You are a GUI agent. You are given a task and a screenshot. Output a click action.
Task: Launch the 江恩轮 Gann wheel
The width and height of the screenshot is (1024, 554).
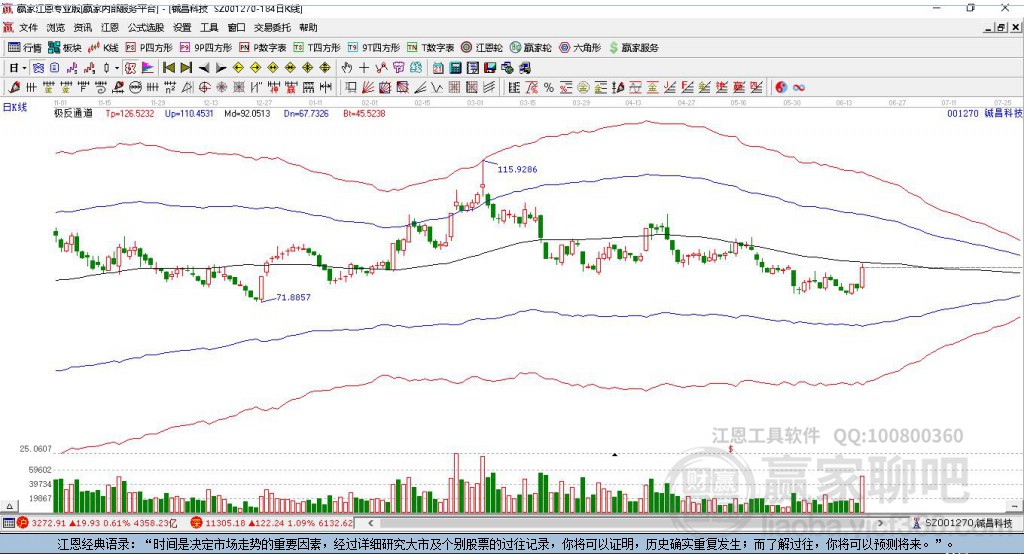[x=482, y=48]
